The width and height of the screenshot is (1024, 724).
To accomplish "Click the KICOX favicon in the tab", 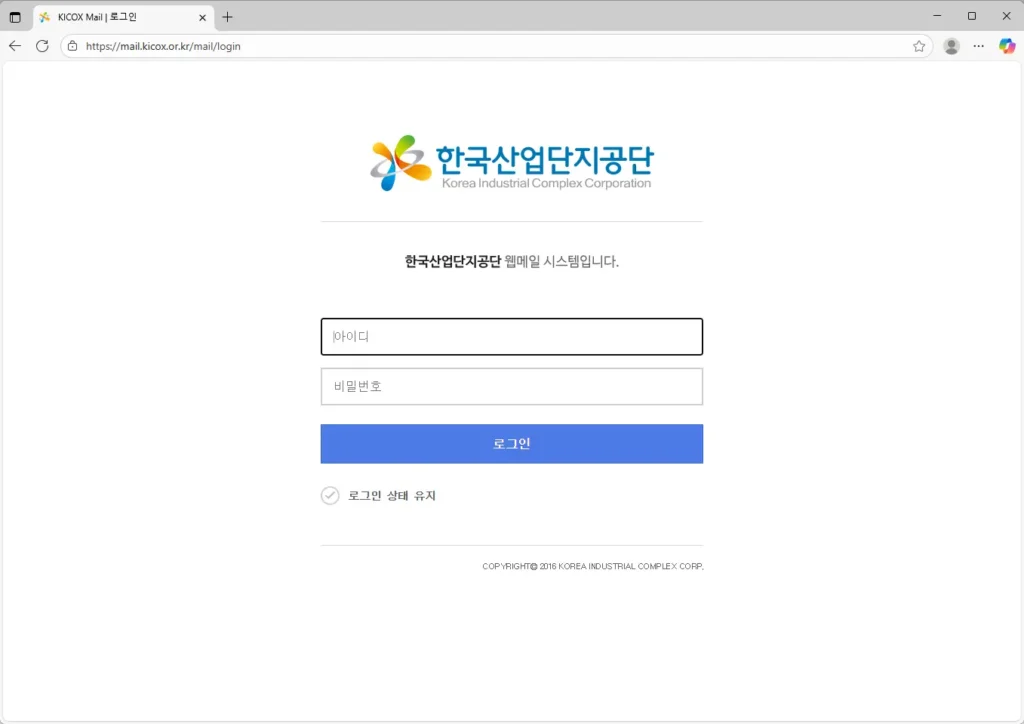I will coord(44,18).
